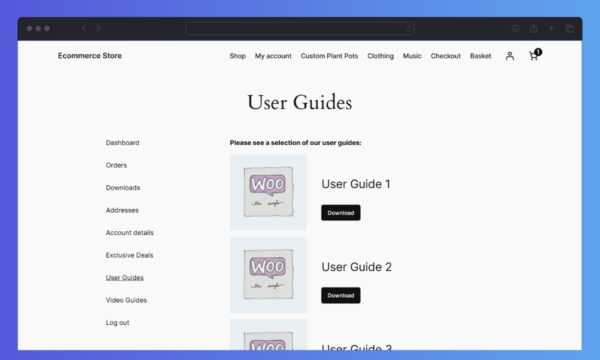Image resolution: width=600 pixels, height=360 pixels.
Task: Open the Shop menu item
Action: coord(238,56)
